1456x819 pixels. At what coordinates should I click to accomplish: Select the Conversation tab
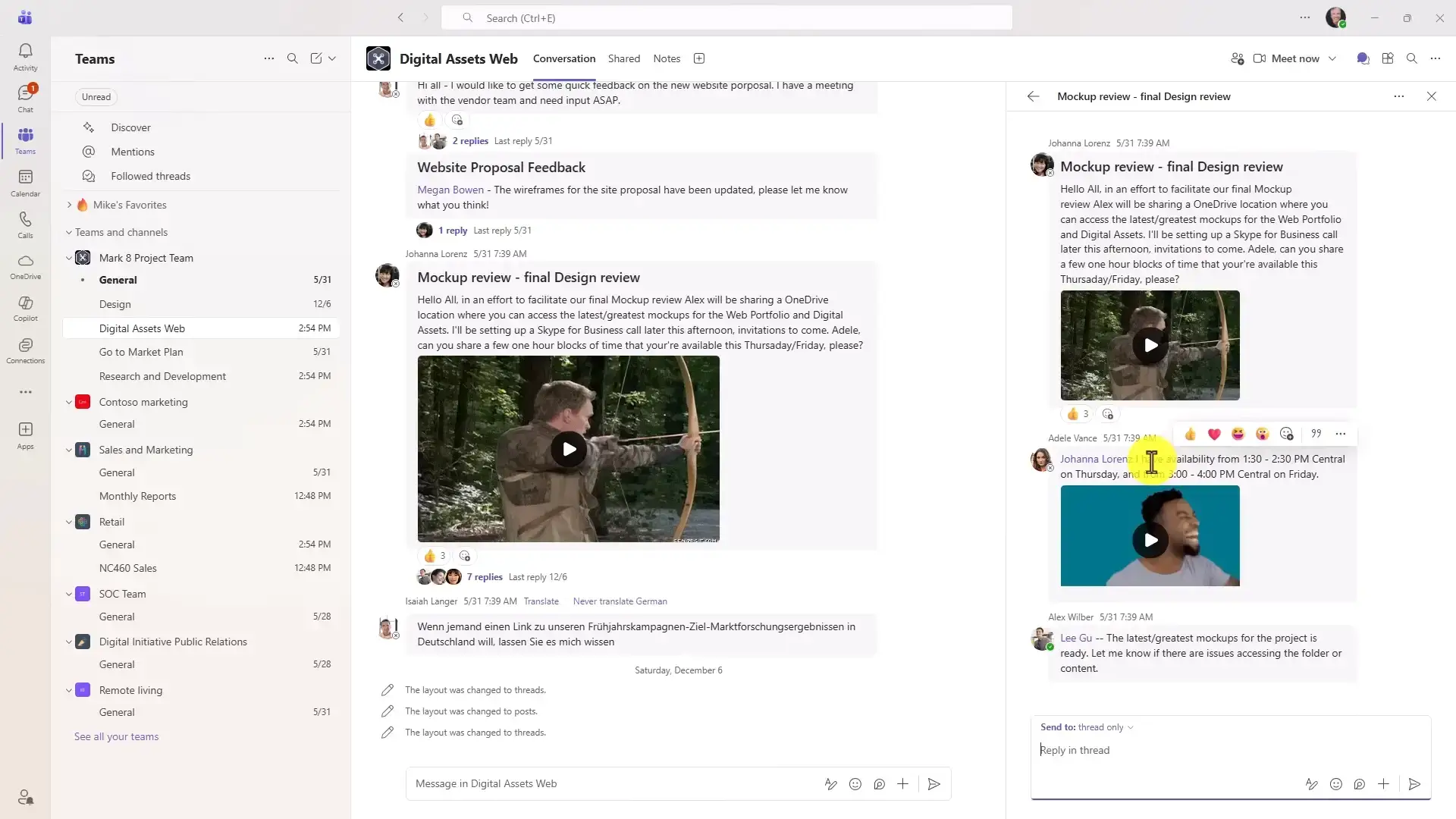[x=564, y=58]
